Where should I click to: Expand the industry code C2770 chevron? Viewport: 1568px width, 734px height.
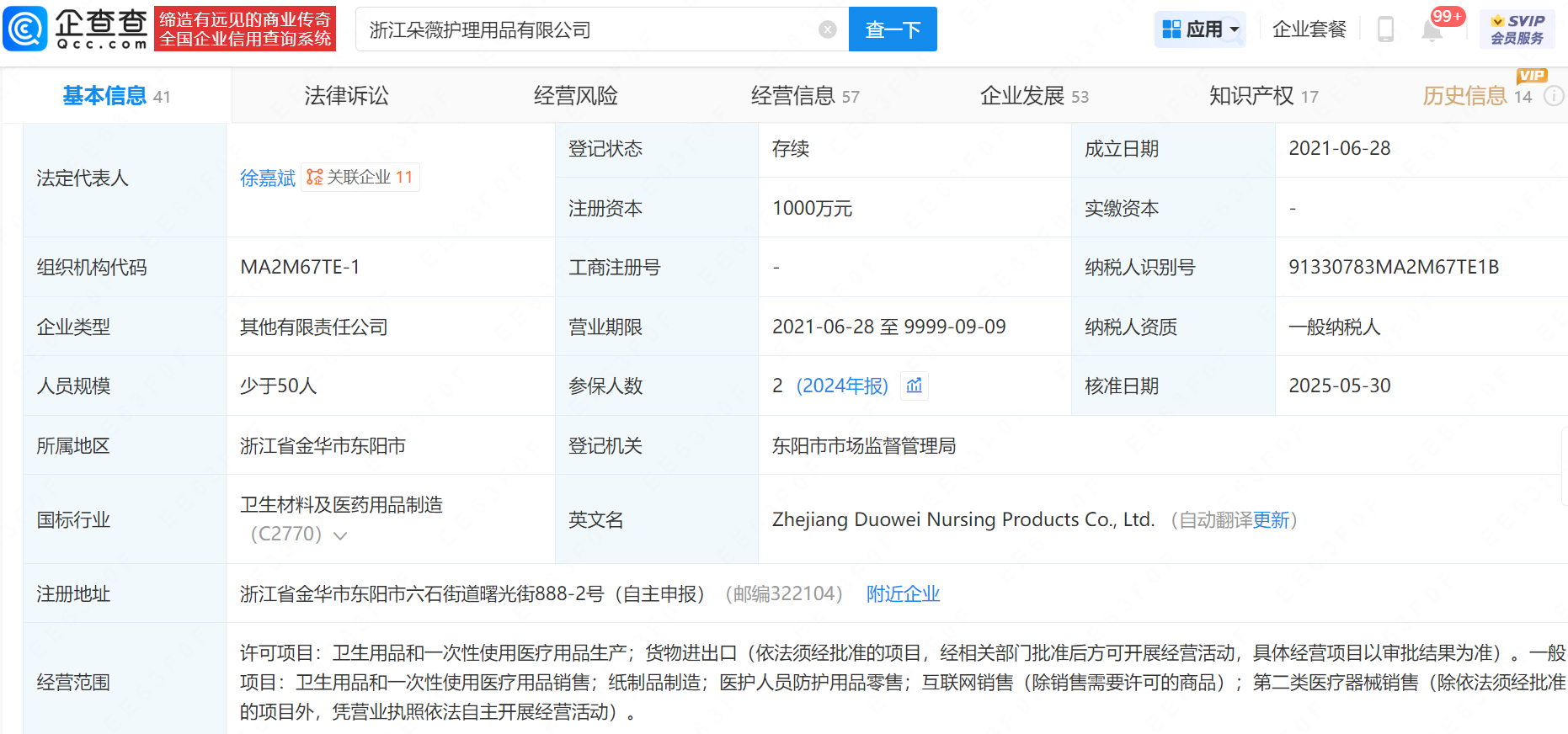pyautogui.click(x=340, y=535)
